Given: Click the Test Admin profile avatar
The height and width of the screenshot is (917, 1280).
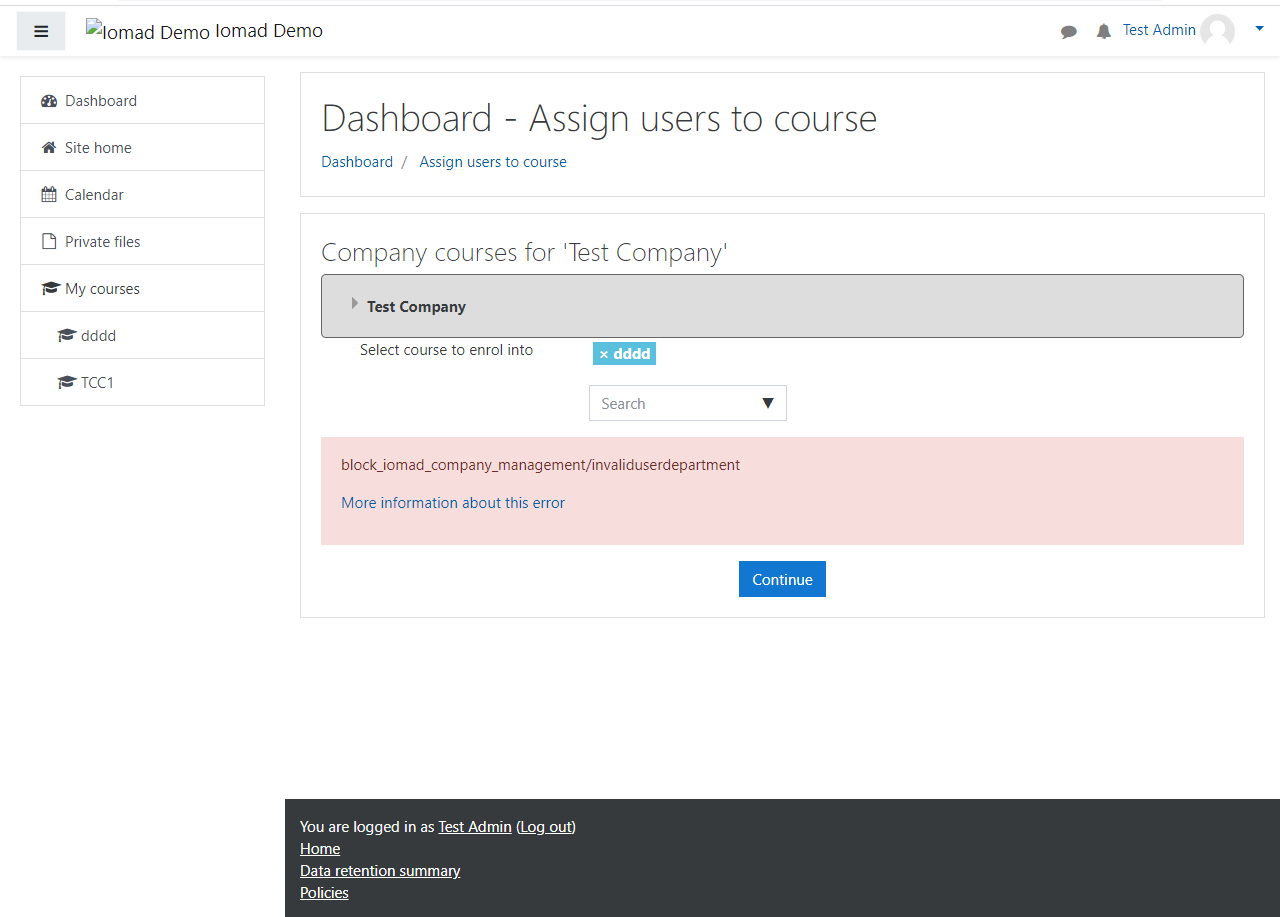Looking at the screenshot, I should 1218,30.
